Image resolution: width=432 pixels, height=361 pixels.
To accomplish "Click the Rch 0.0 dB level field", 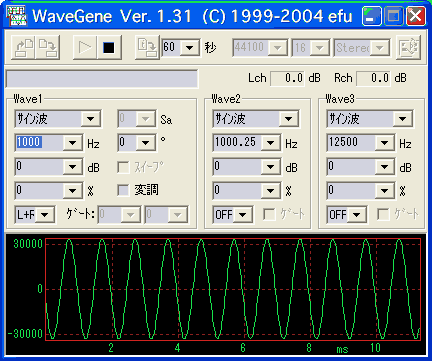I will coord(373,79).
